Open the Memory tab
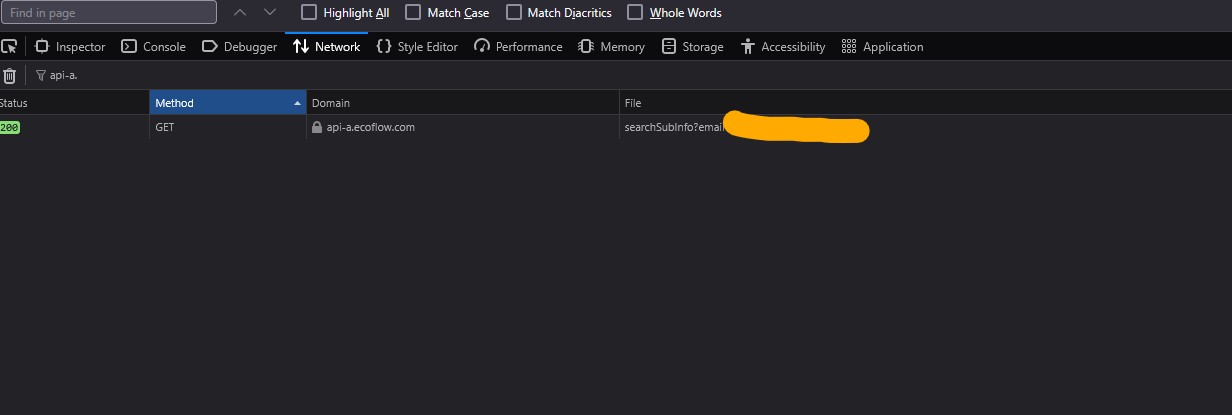Image resolution: width=1232 pixels, height=415 pixels. (x=611, y=46)
